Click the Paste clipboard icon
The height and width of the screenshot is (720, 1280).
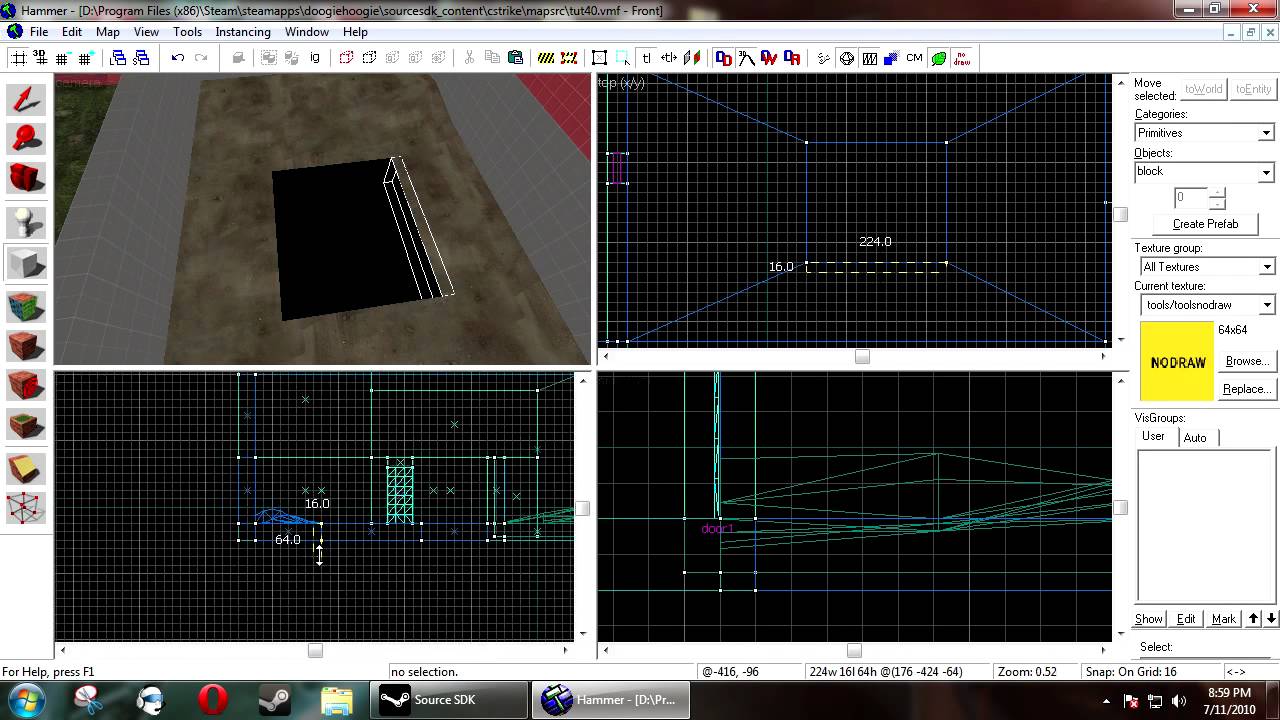tap(515, 58)
